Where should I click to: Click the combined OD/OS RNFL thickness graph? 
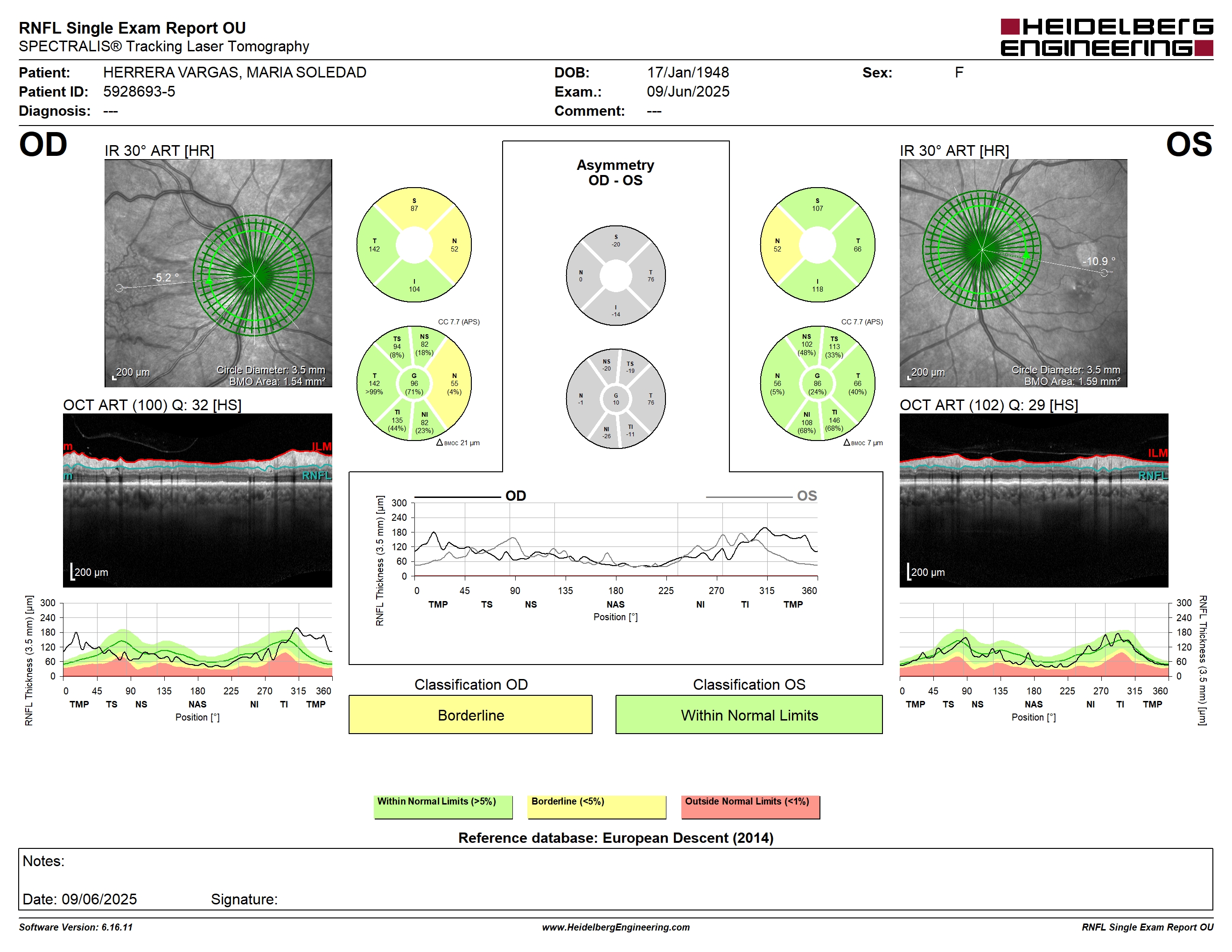(616, 540)
